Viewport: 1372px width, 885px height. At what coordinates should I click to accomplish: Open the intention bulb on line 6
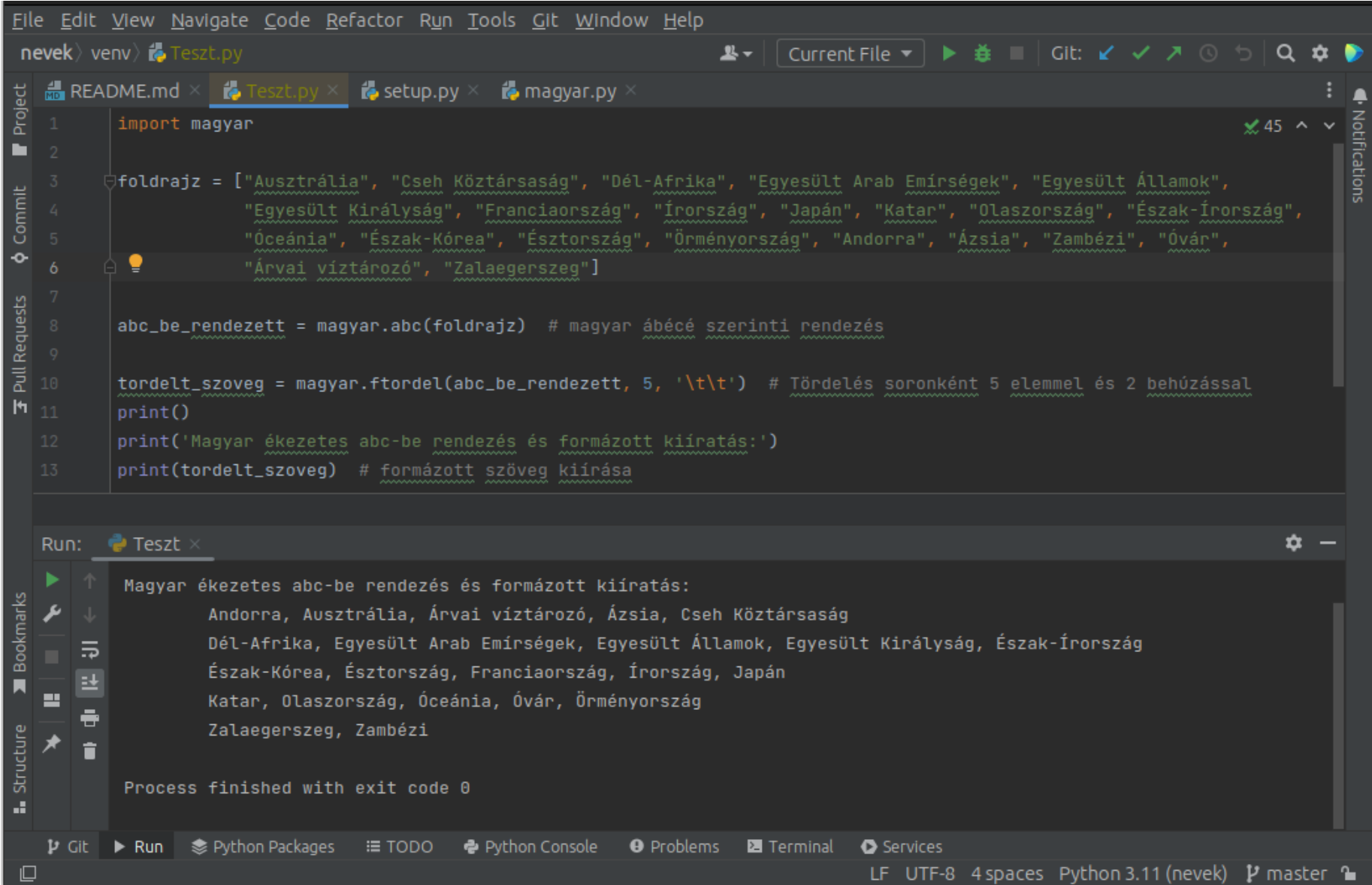pos(135,263)
